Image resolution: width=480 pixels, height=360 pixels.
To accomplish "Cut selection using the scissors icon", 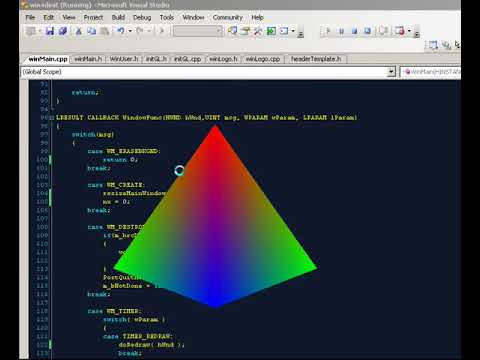I will click(x=79, y=31).
